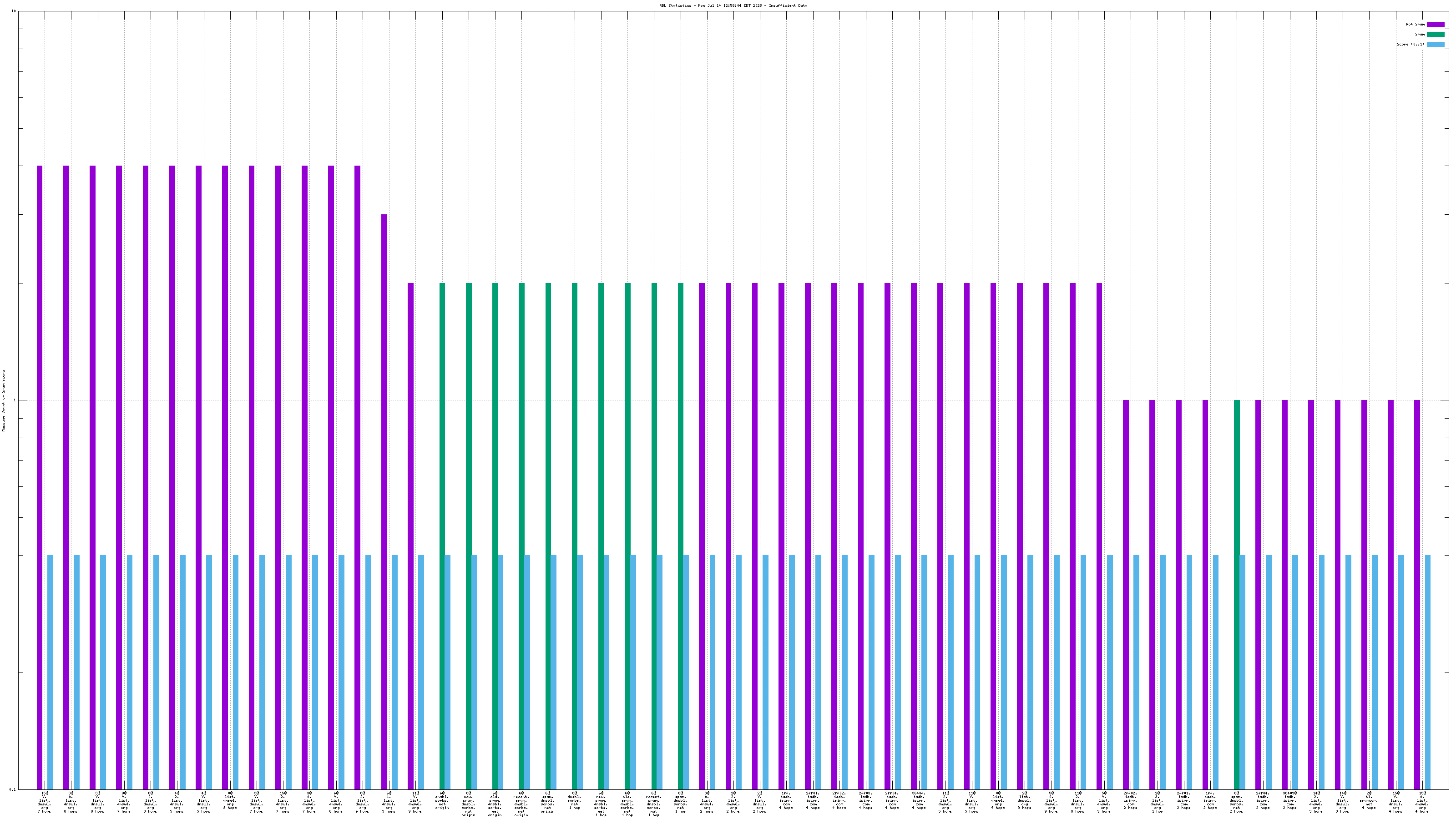Click the rightmost purple Not Spam bar
Image resolution: width=1456 pixels, height=819 pixels.
[1417, 593]
